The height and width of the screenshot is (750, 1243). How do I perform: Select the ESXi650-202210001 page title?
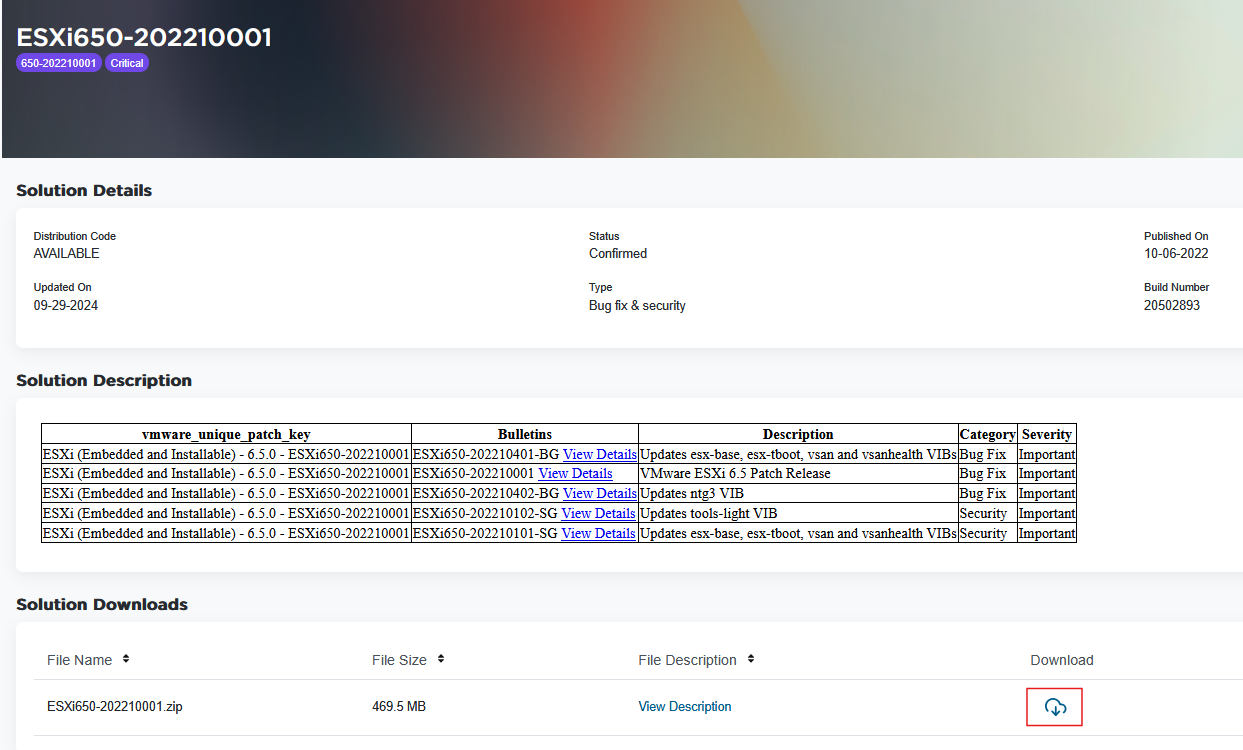(144, 37)
